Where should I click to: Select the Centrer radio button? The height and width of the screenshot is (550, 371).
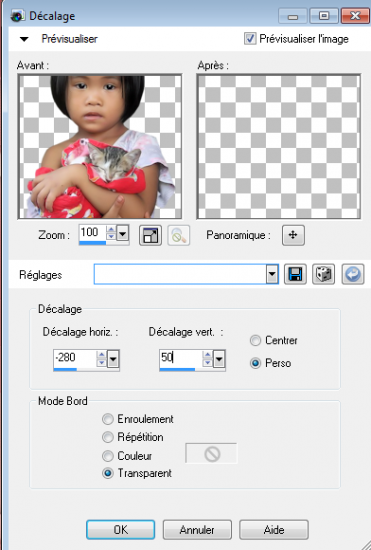(255, 341)
